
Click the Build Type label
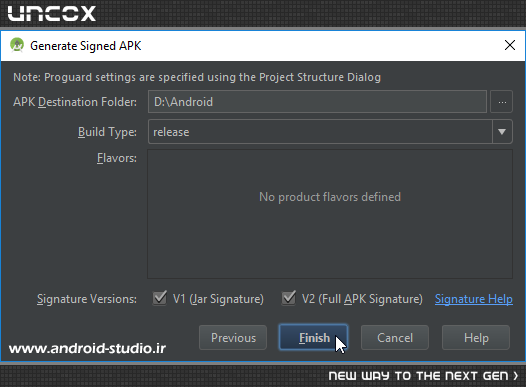tap(107, 132)
